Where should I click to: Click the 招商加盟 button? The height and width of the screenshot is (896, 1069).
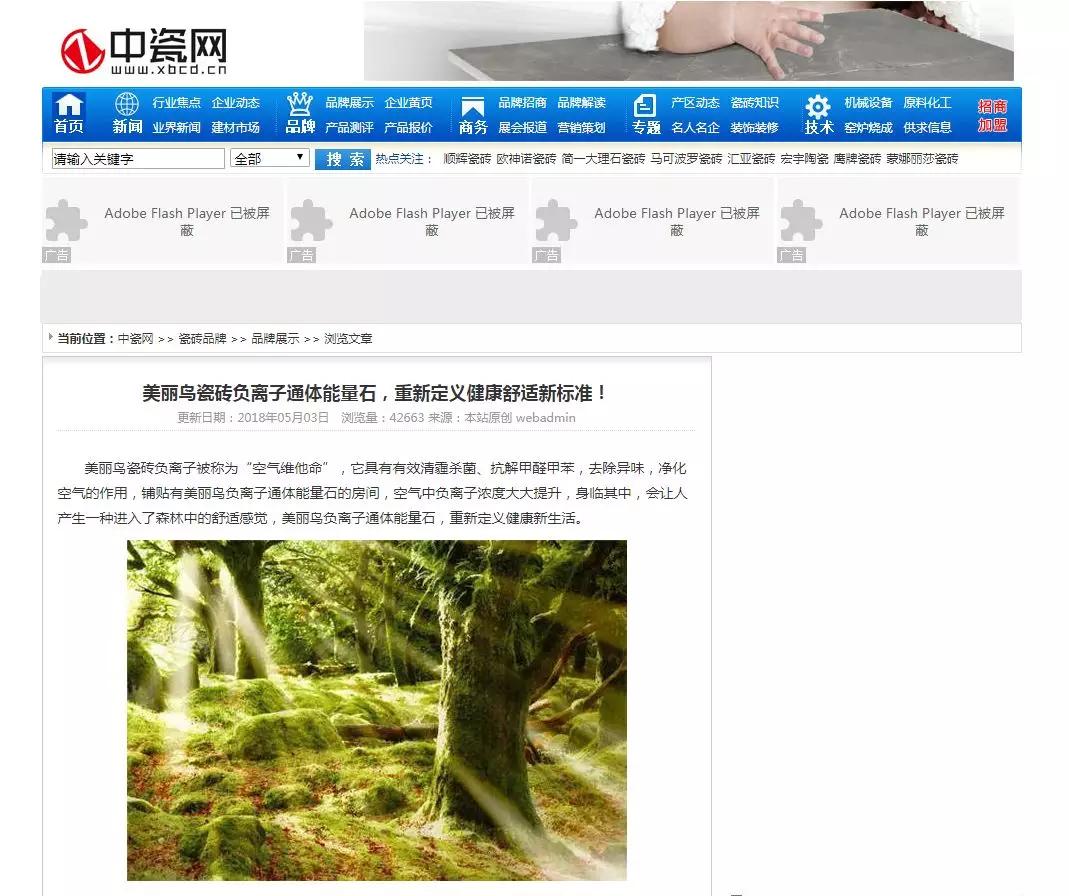tap(992, 115)
